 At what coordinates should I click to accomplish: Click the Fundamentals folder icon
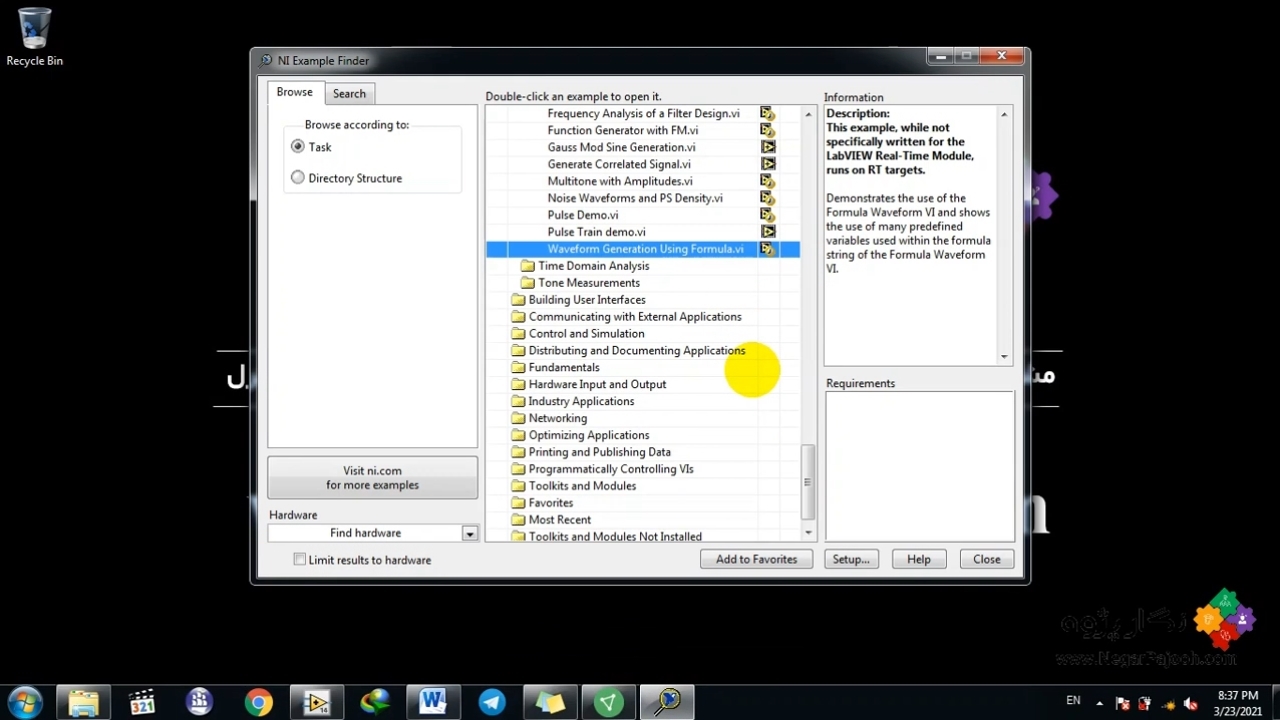point(517,368)
